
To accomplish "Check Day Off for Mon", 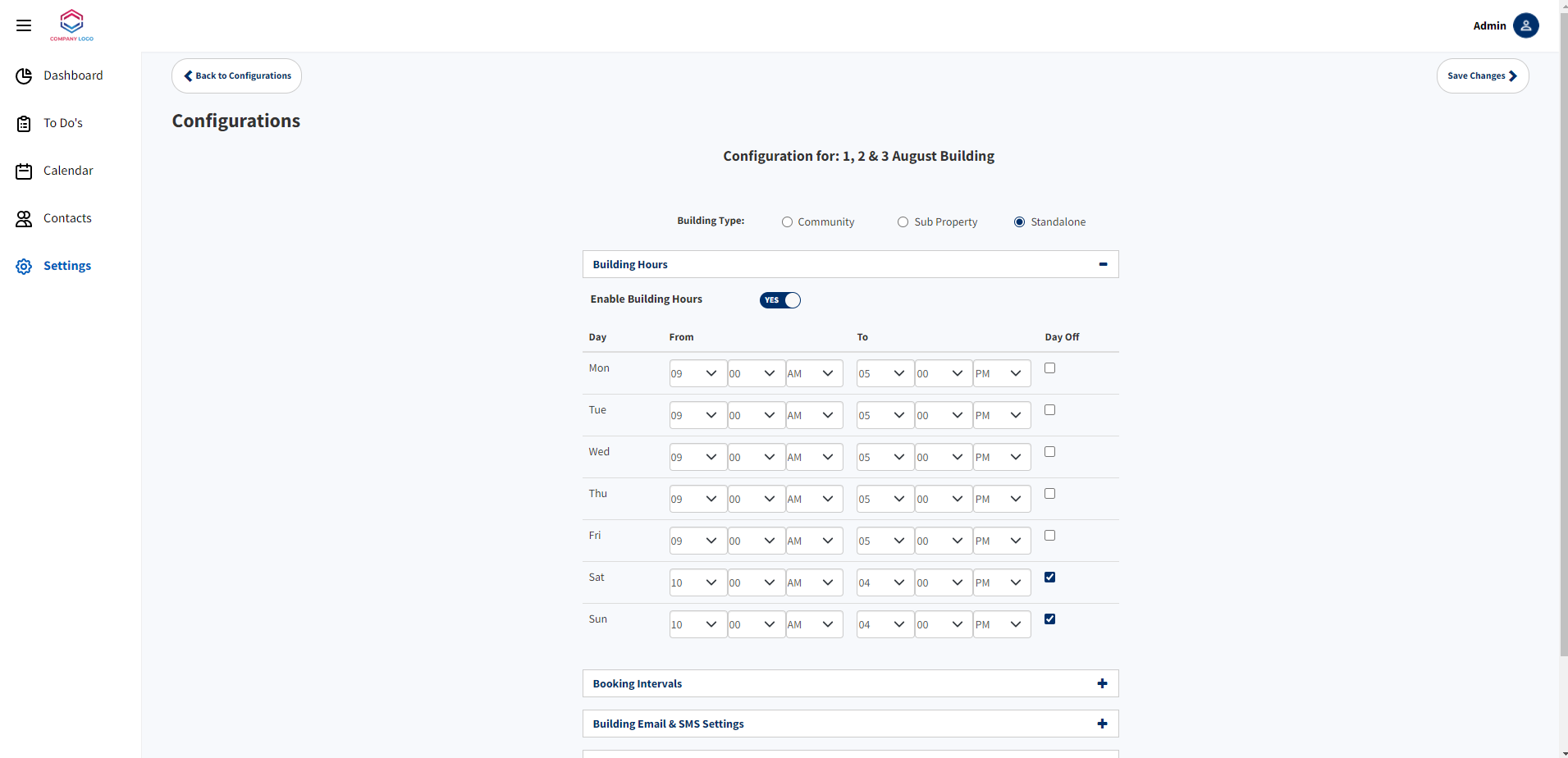I will [x=1049, y=368].
